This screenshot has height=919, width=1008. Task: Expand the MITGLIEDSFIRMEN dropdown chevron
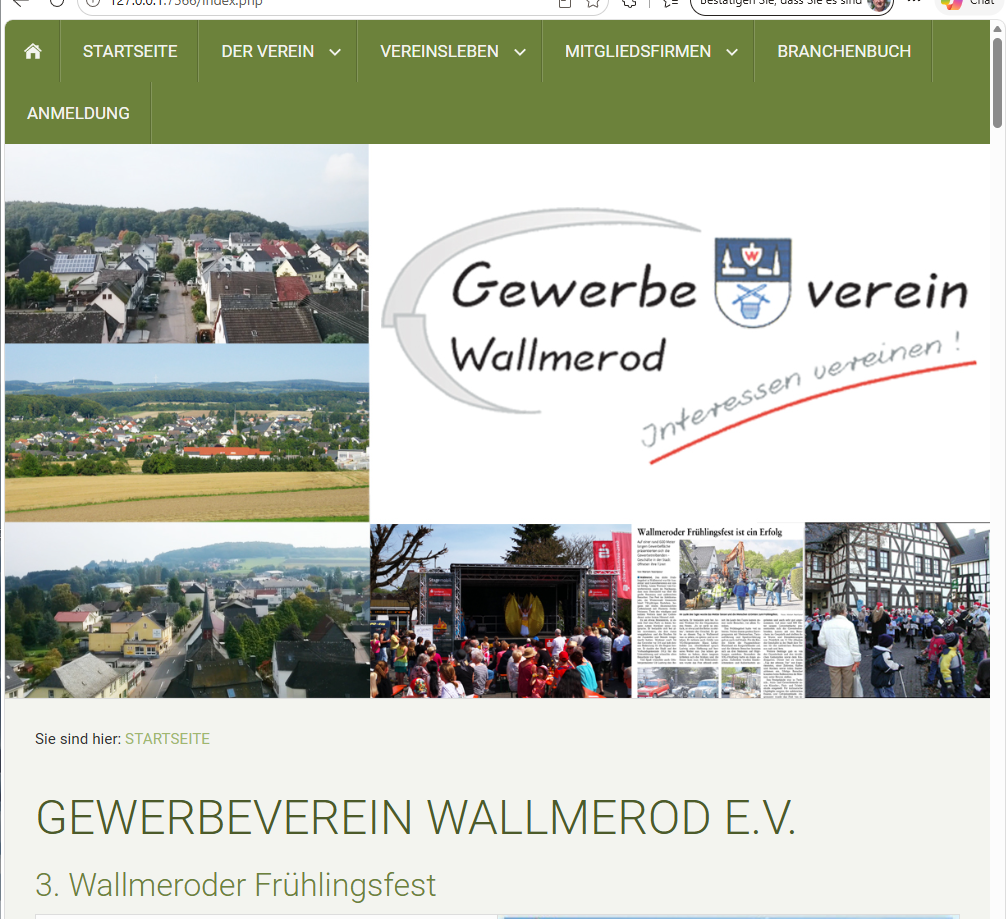point(732,52)
